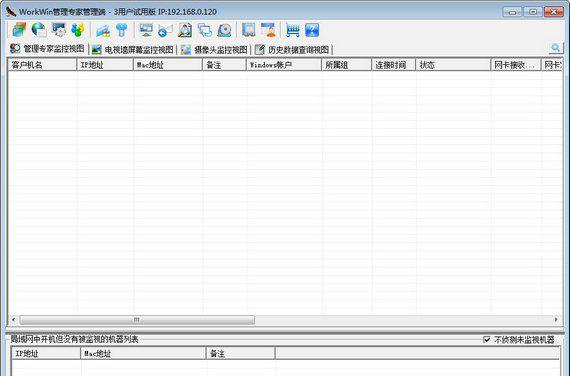570x376 pixels.
Task: Open the mail envelope toolbar icon
Action: point(165,30)
